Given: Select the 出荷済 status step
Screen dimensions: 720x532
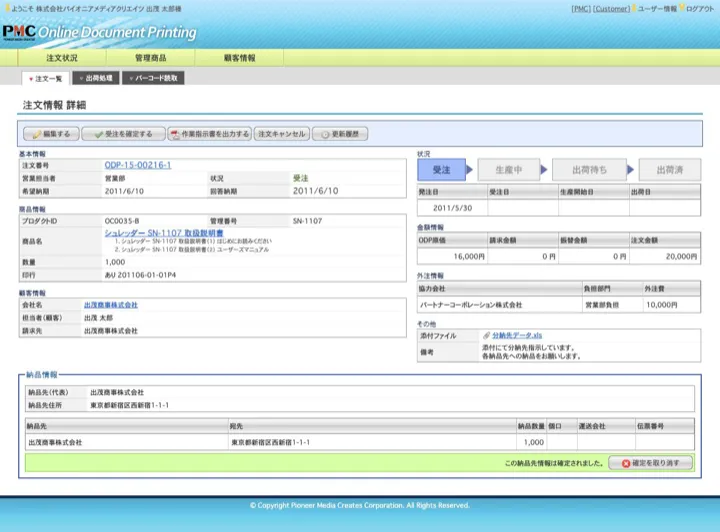Looking at the screenshot, I should 670,170.
